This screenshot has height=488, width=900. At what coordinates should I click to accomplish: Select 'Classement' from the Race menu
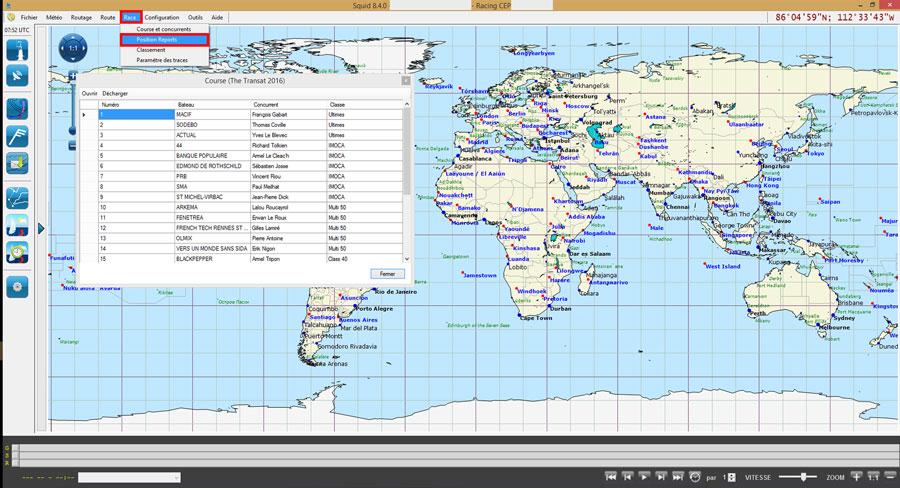tap(152, 50)
